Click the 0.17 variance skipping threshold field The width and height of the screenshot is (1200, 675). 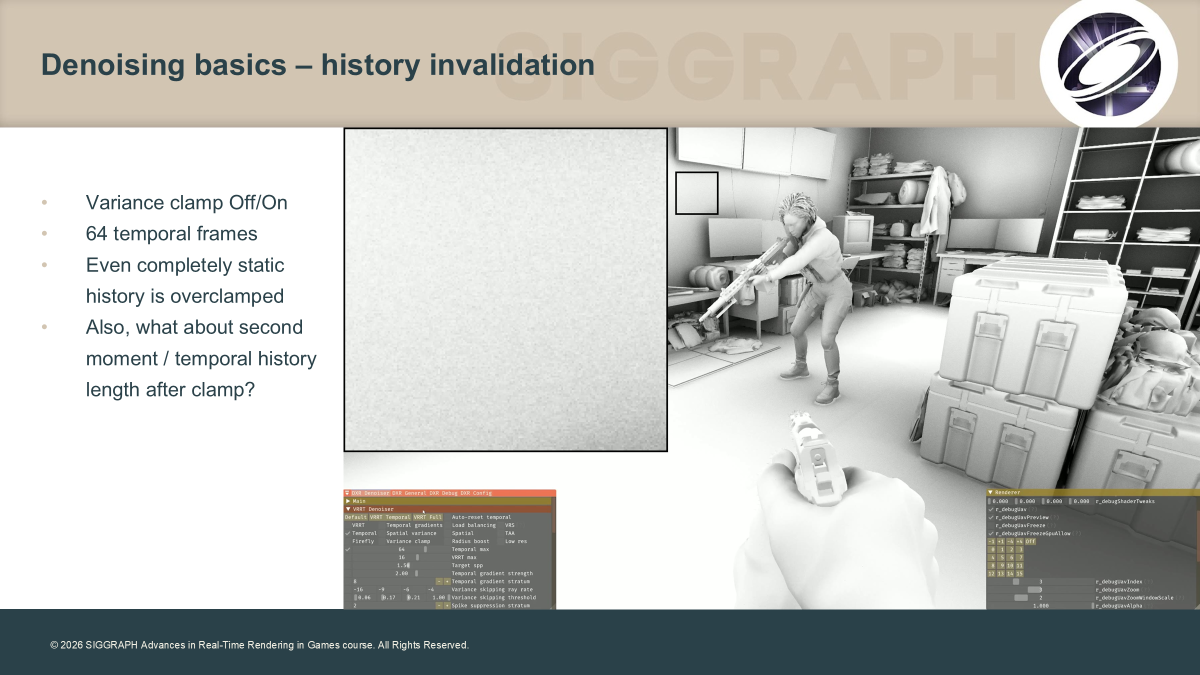click(x=390, y=597)
